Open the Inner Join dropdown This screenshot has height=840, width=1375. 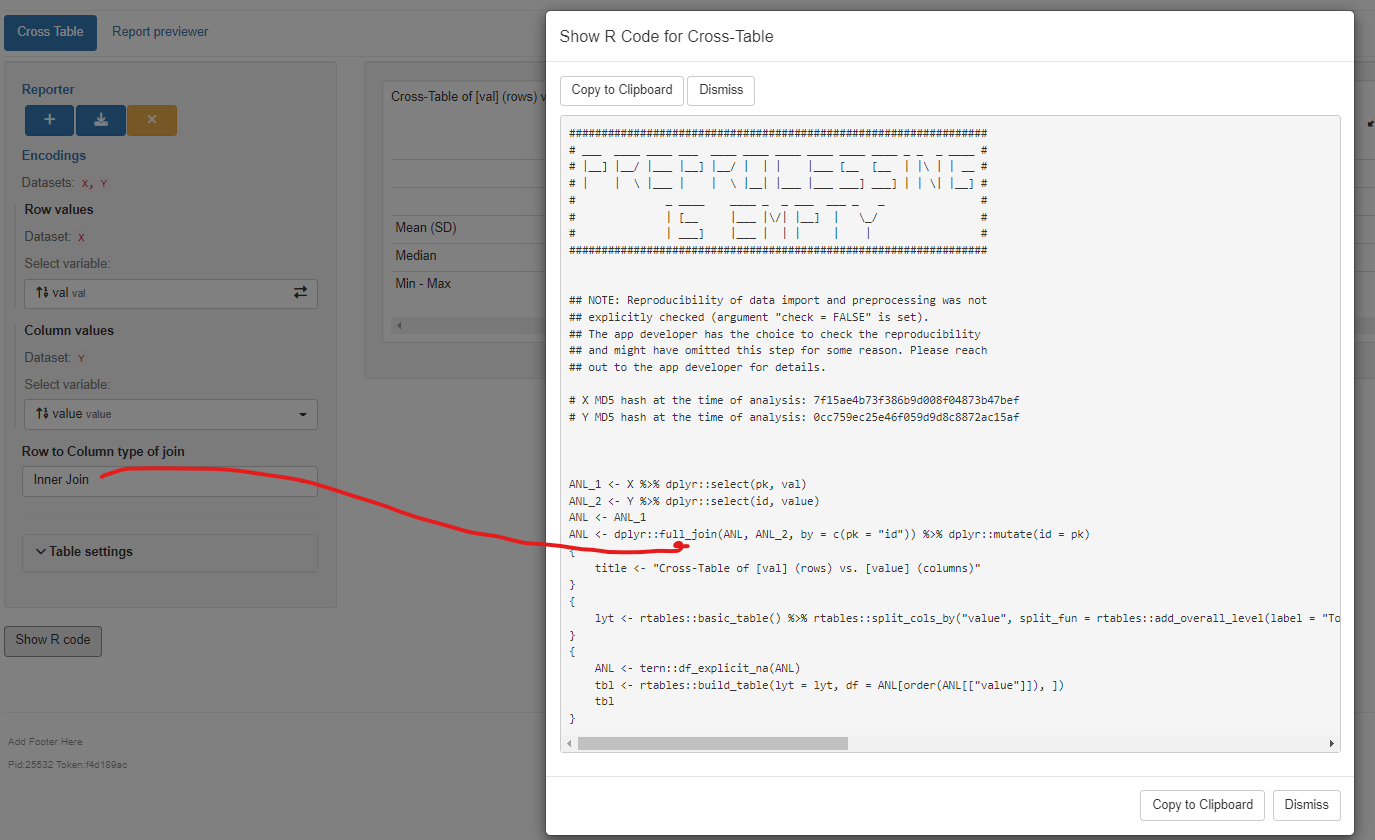(169, 481)
